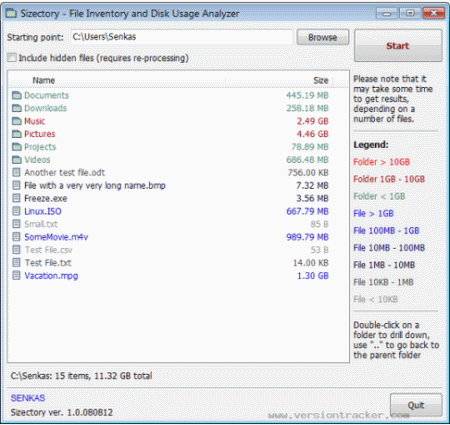The height and width of the screenshot is (425, 450).
Task: Click the 445.19 MB size value
Action: pyautogui.click(x=307, y=95)
